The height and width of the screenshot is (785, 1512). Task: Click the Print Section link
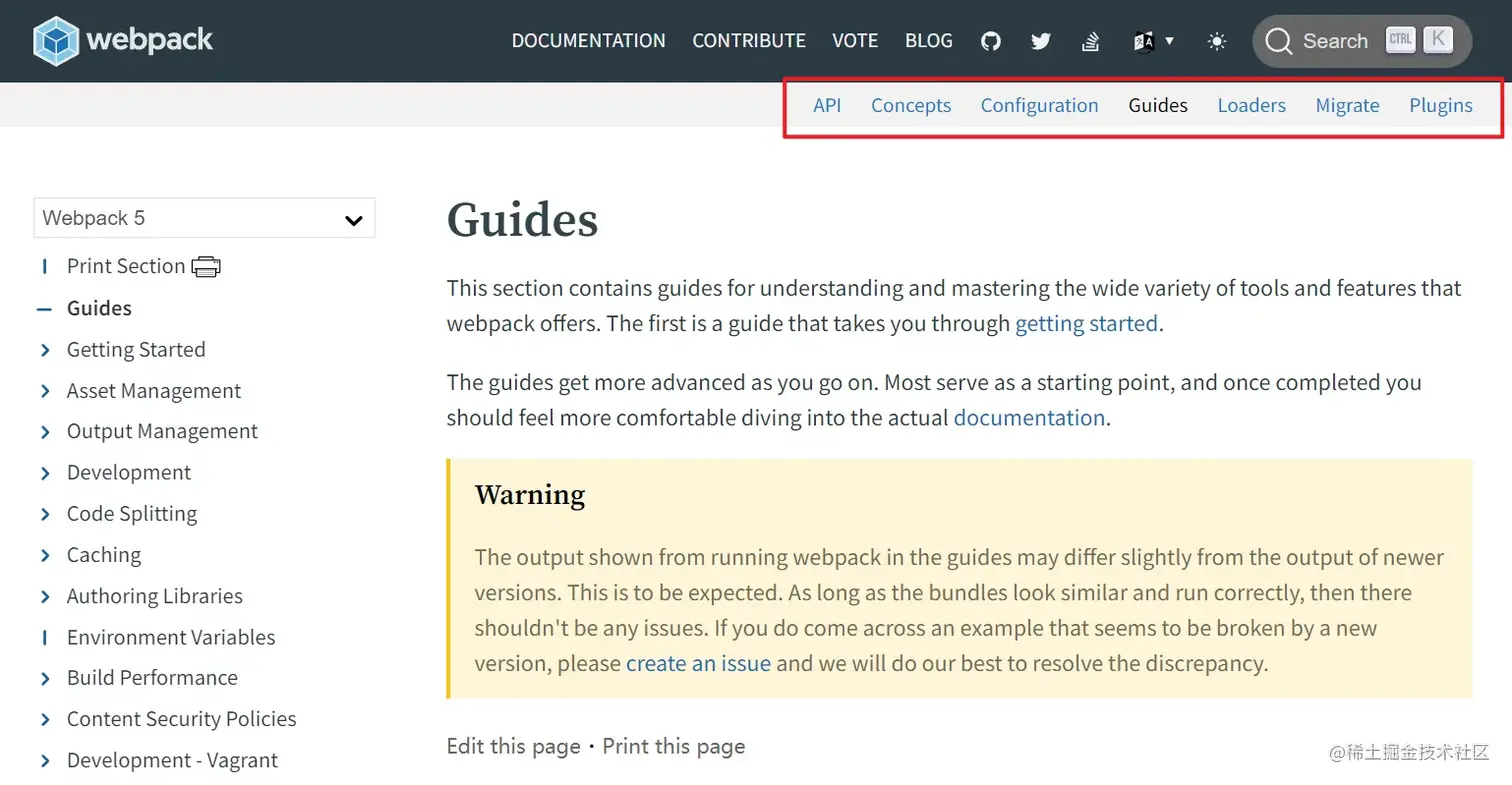pyautogui.click(x=126, y=266)
